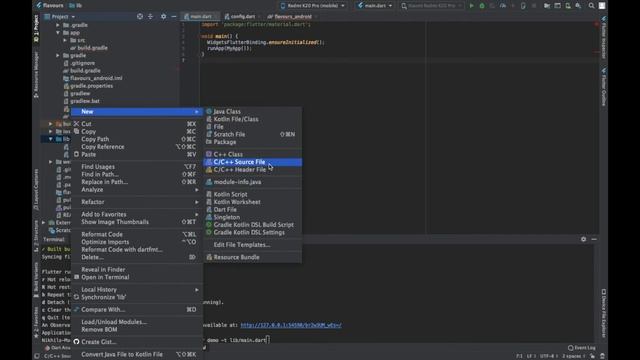The height and width of the screenshot is (360, 640).
Task: Select gradle.properties file in tree
Action: pyautogui.click(x=91, y=86)
